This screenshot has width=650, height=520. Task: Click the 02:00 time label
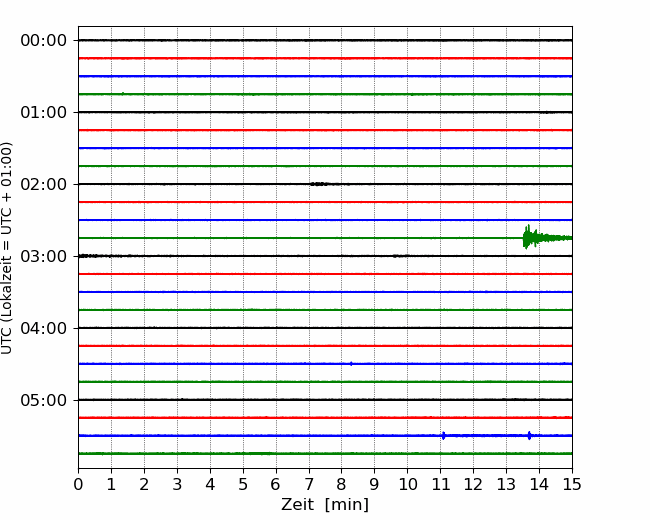tap(44, 185)
